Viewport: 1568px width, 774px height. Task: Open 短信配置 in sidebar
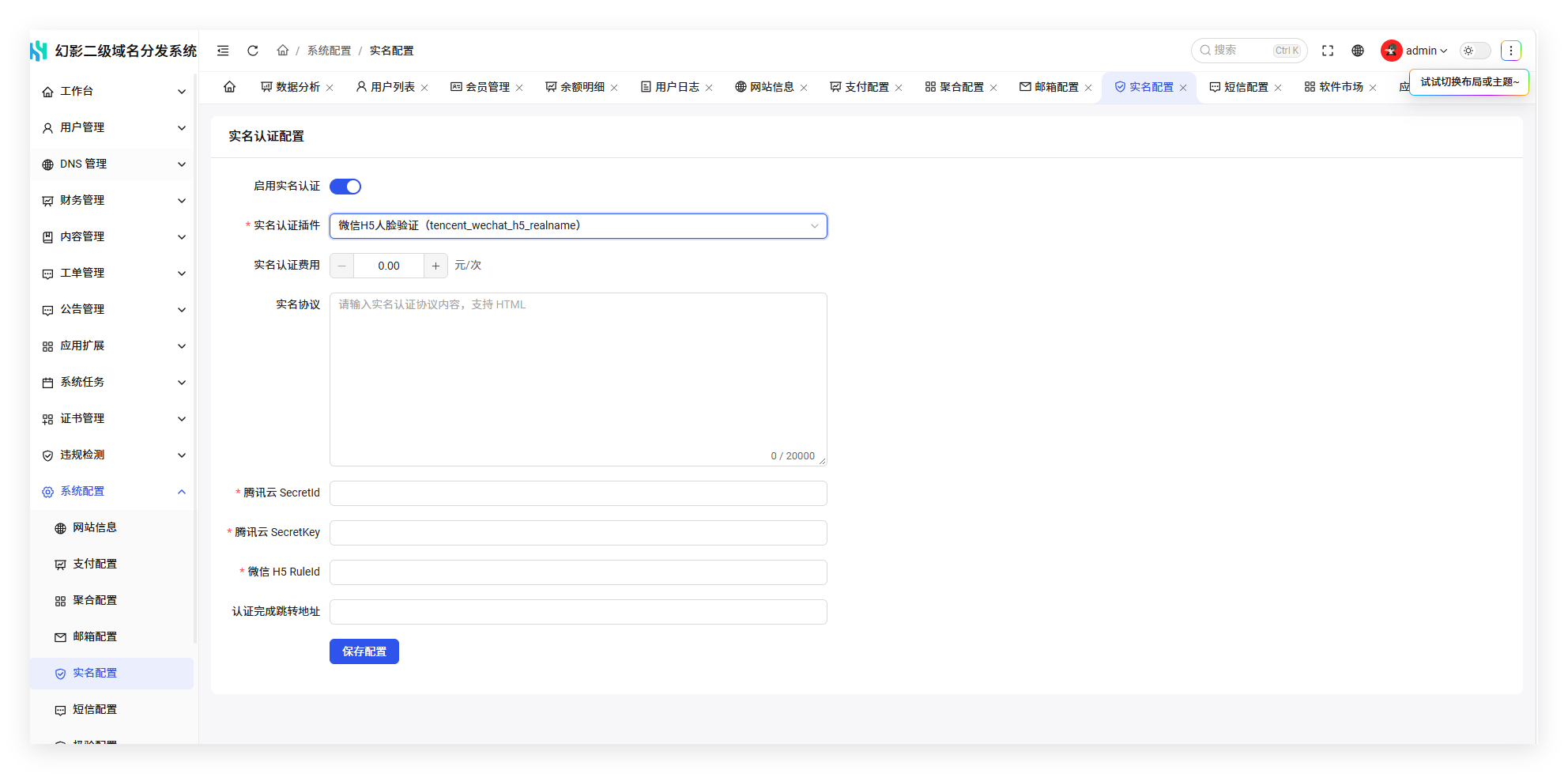tap(111, 710)
